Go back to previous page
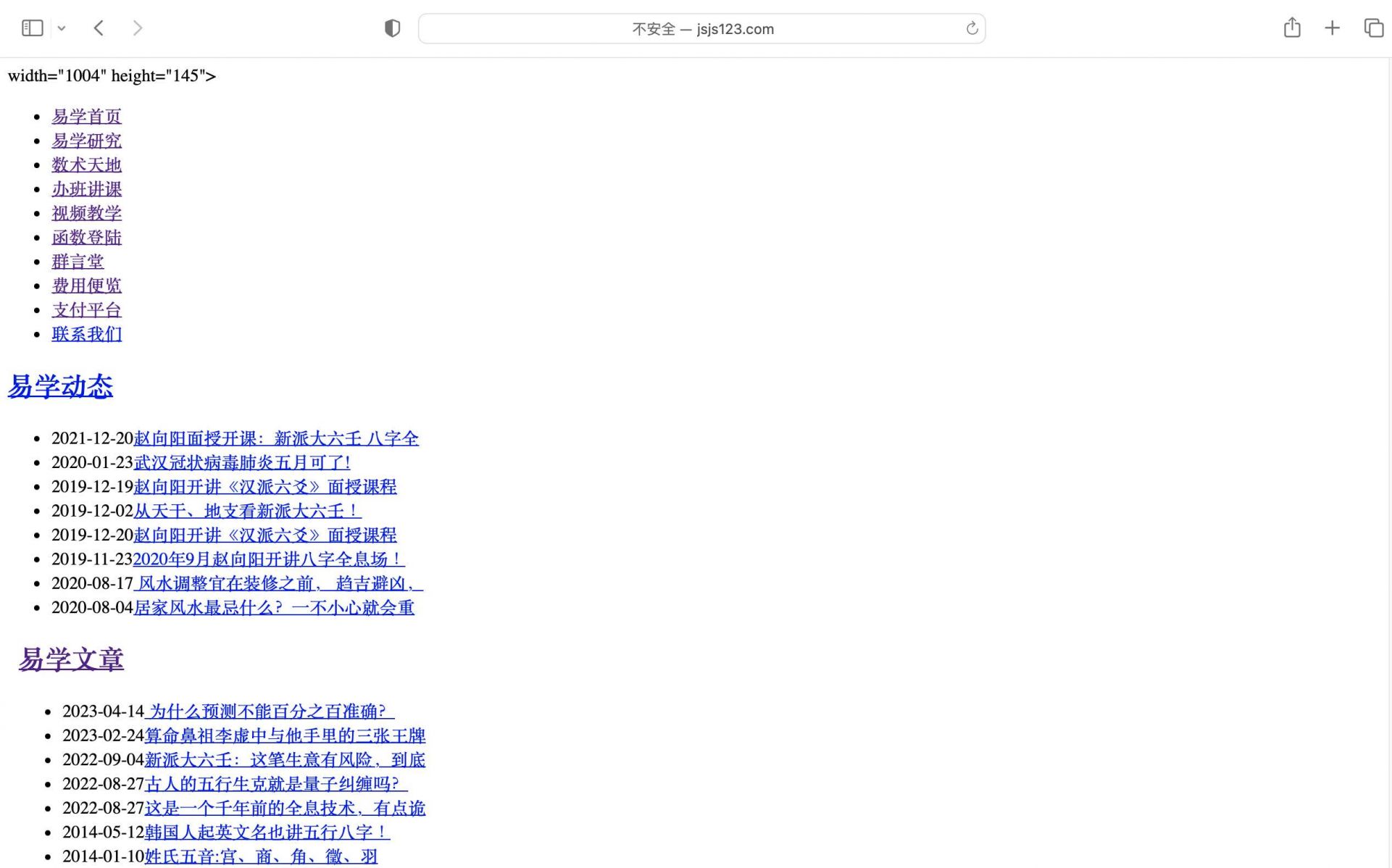The image size is (1392, 868). [99, 28]
